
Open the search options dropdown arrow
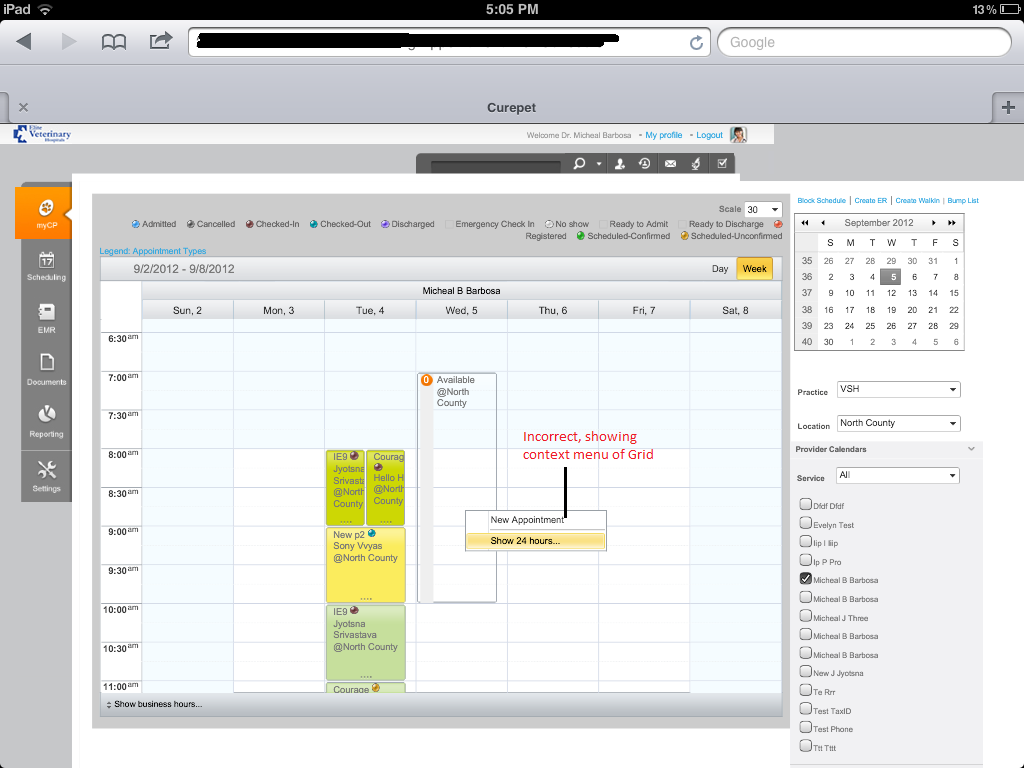pos(598,164)
